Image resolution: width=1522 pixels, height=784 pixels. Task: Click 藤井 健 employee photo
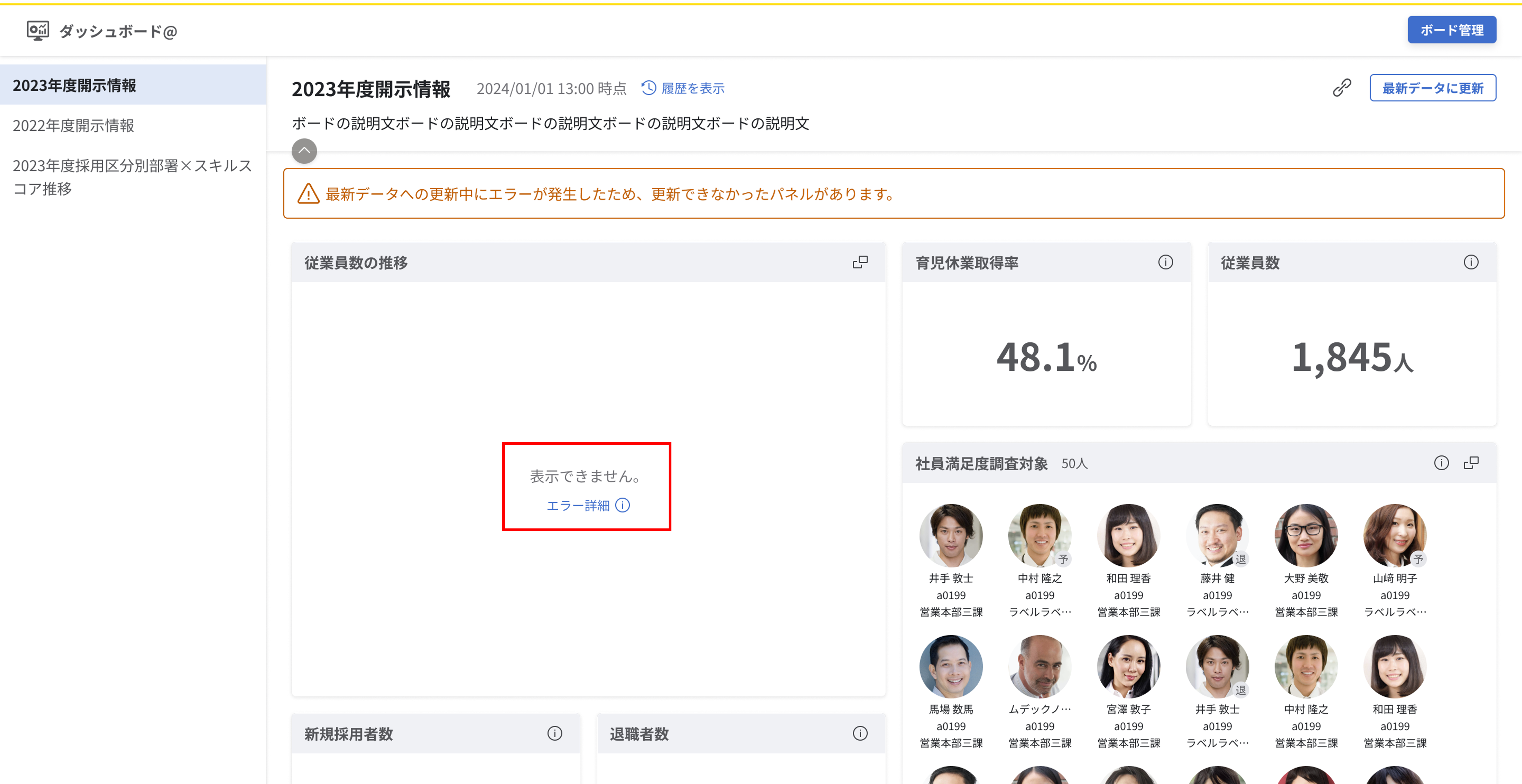pos(1217,535)
